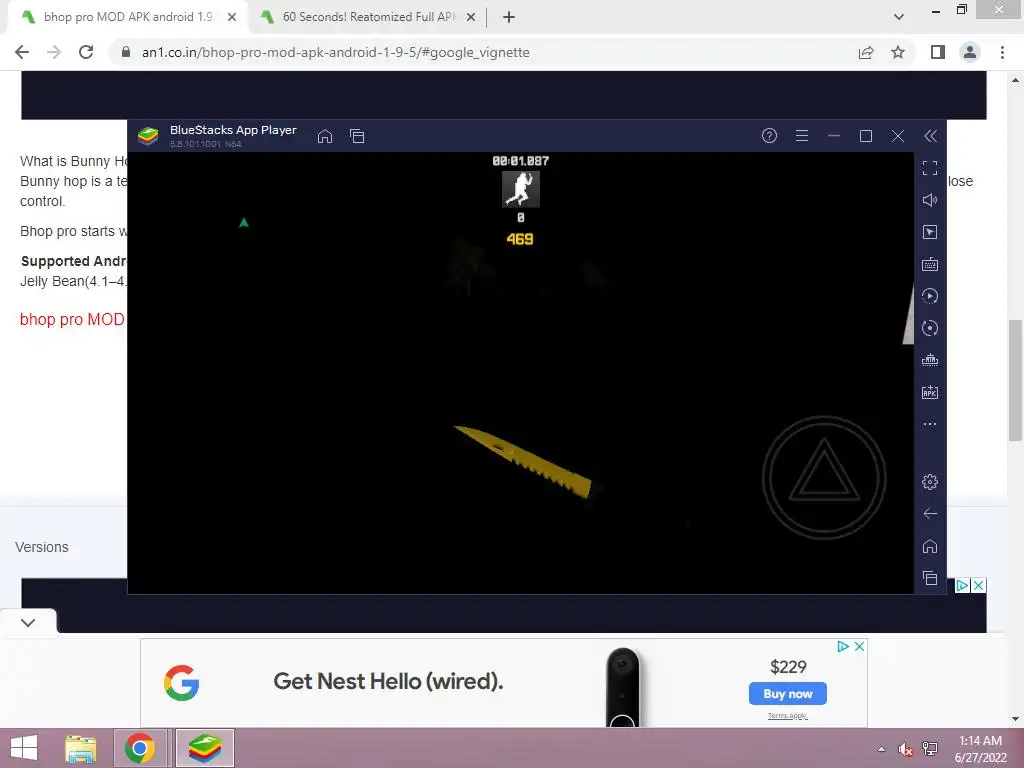Click the rotate-circle sync icon in sidebar
Screen dimensions: 1024x768
930,328
